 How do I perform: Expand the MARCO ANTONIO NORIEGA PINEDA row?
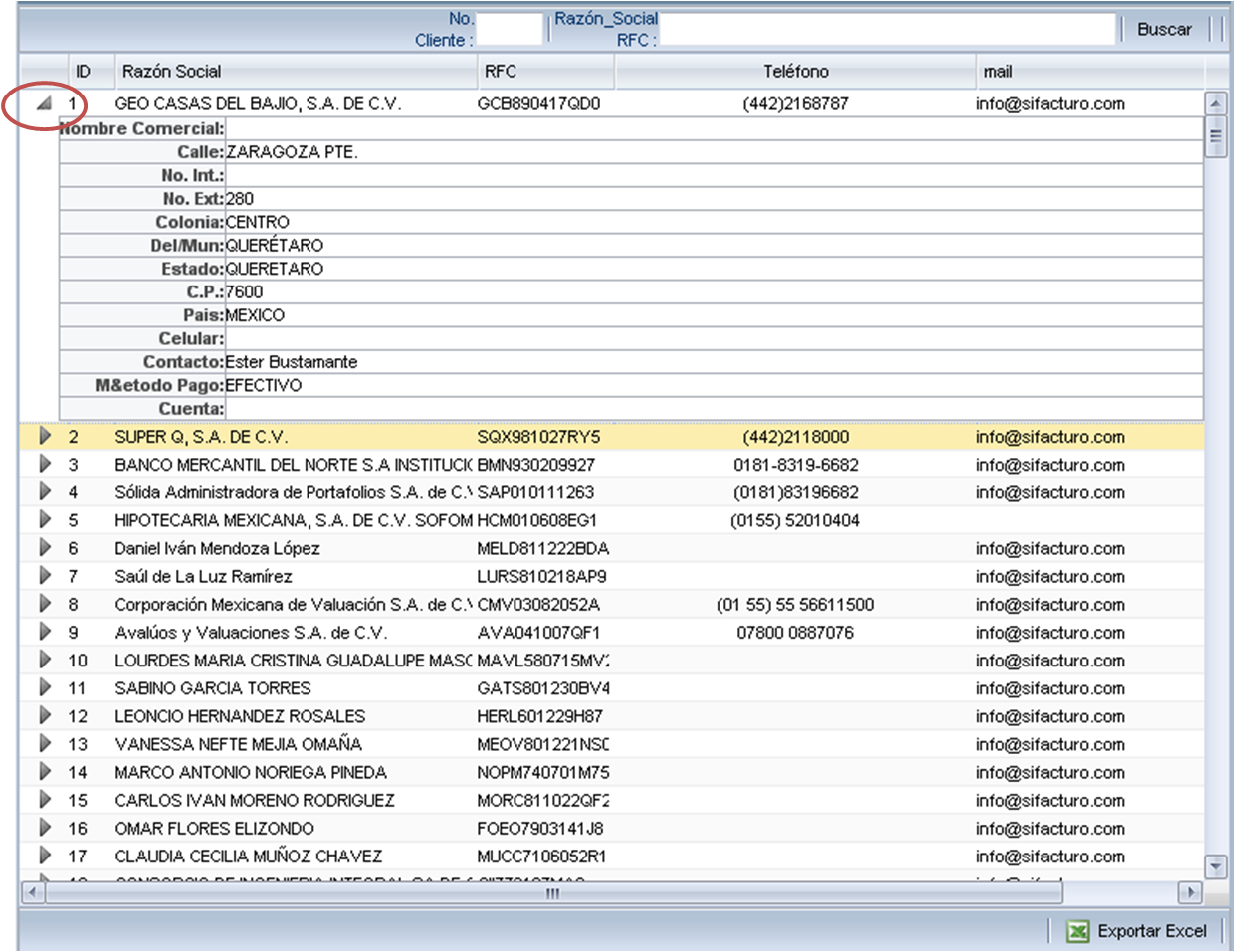point(45,772)
